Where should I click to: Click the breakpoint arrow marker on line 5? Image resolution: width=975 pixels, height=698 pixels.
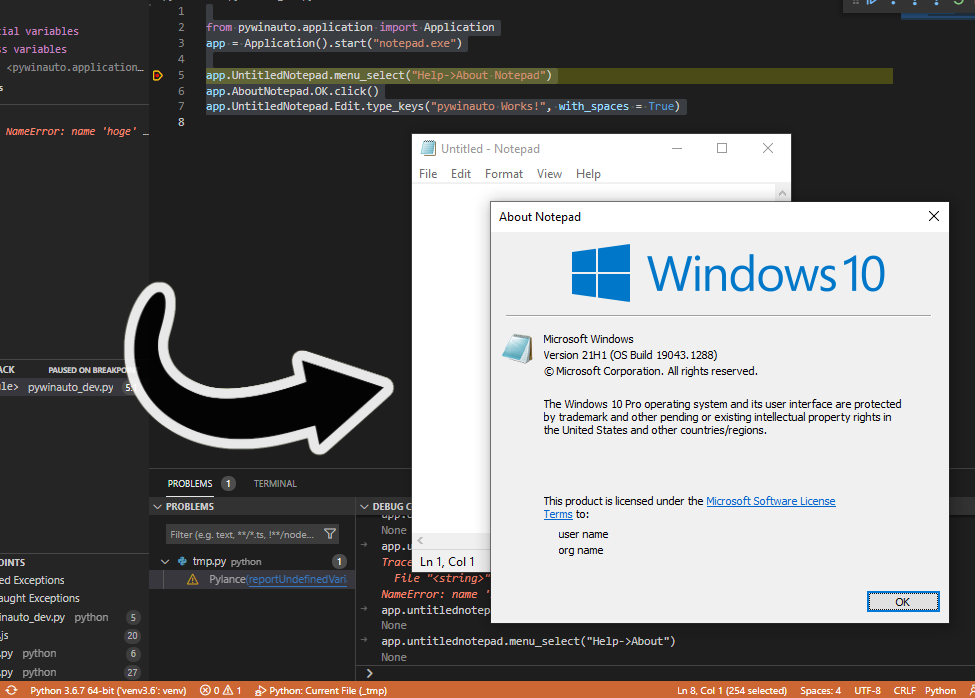pyautogui.click(x=158, y=75)
